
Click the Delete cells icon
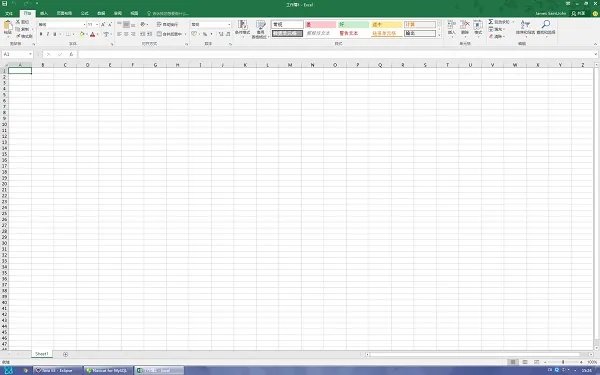(465, 25)
